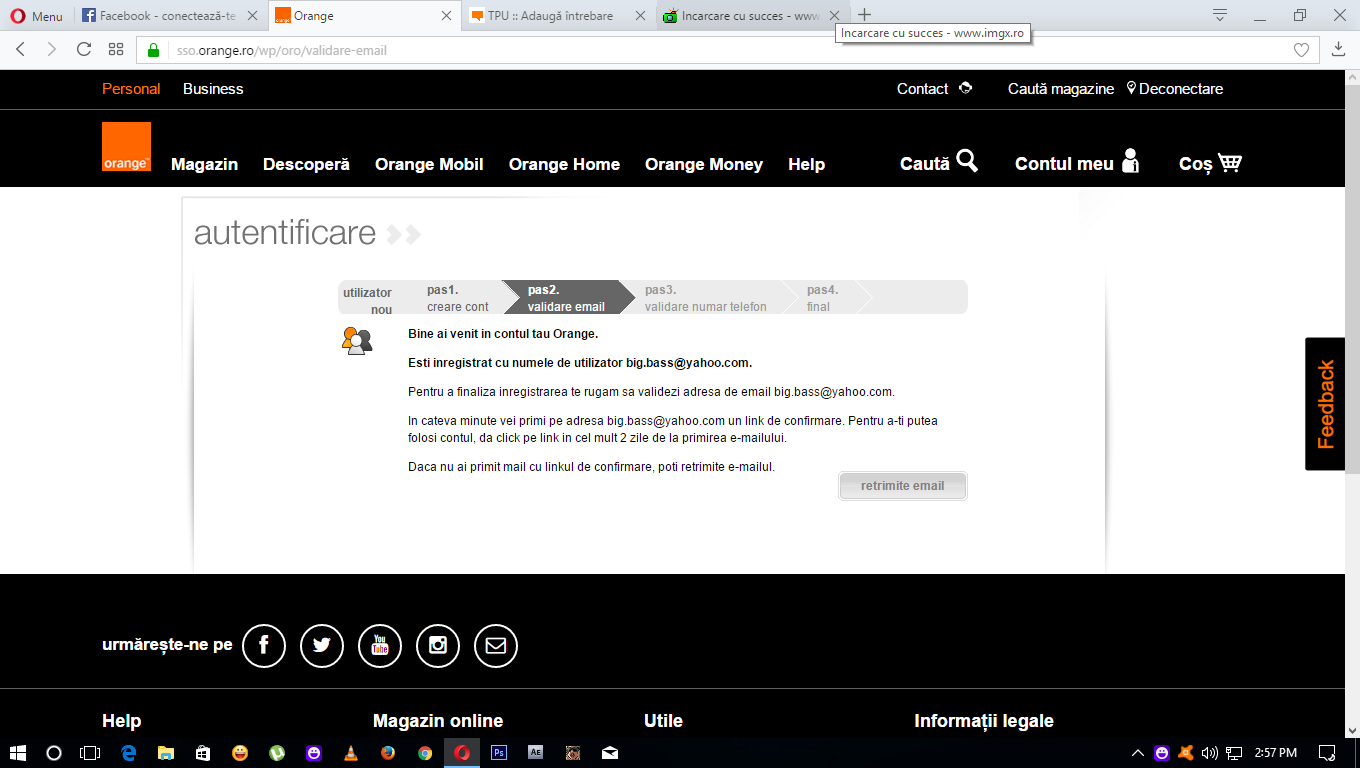Click the Caută magnifier search icon
This screenshot has height=768, width=1360.
[x=967, y=161]
